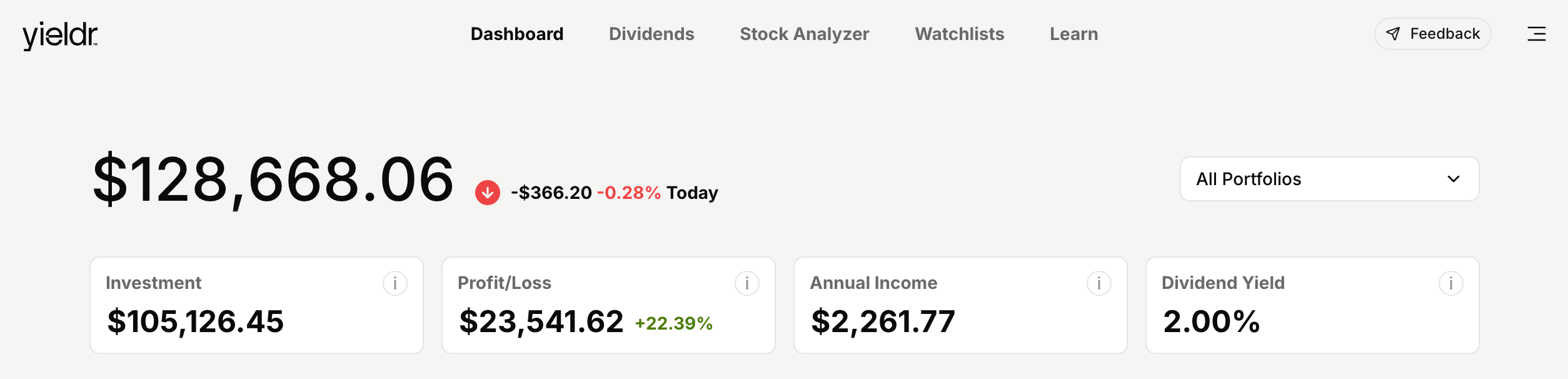Switch to the Dividends tab
The image size is (1568, 379).
[x=651, y=34]
